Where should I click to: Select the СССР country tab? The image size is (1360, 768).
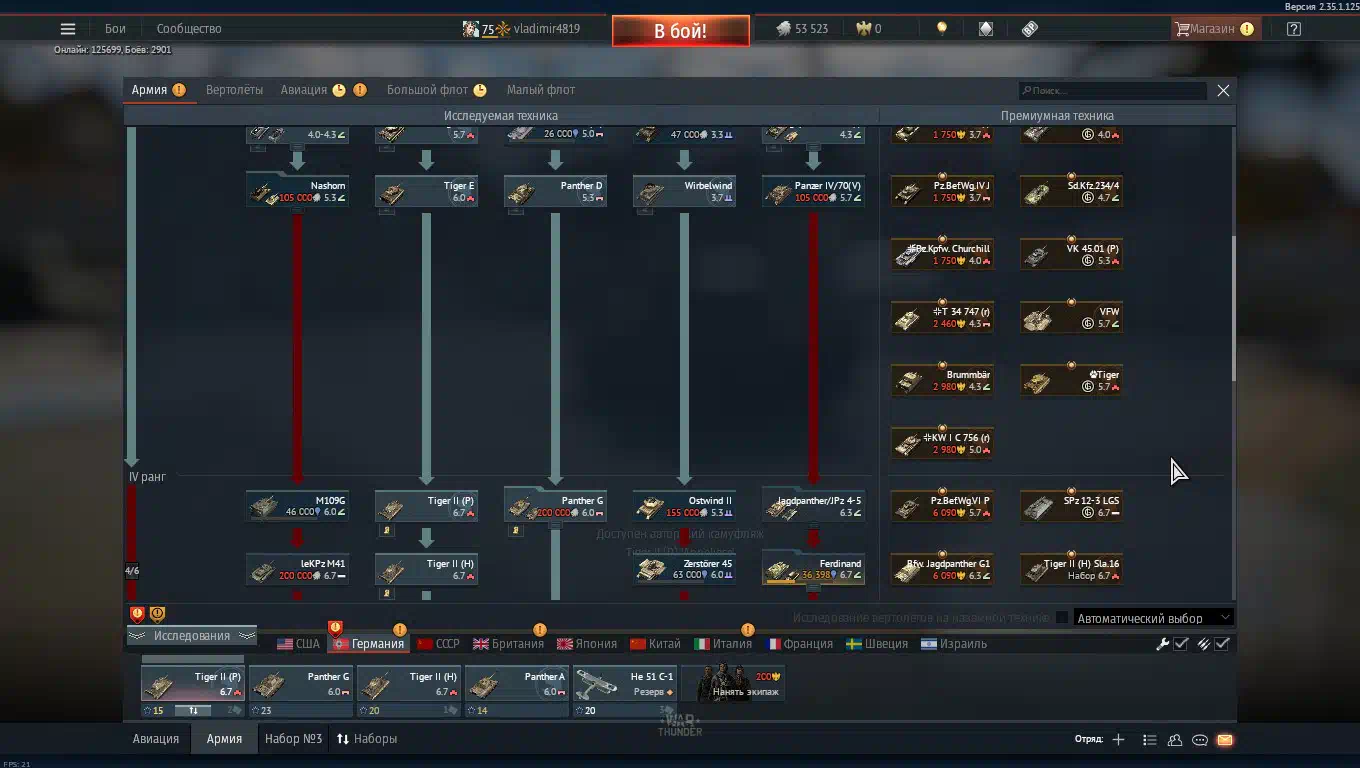coord(438,644)
